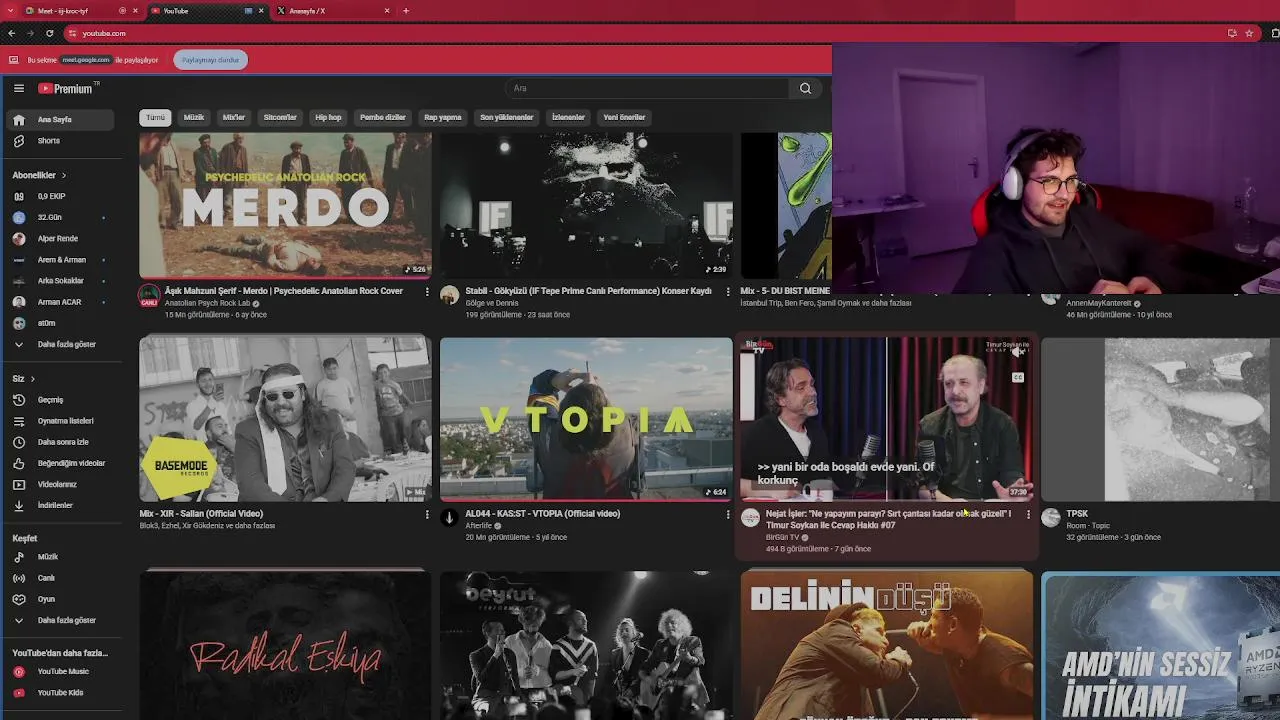Select the Hip hop filter chip
Viewport: 1280px width, 720px height.
click(328, 117)
